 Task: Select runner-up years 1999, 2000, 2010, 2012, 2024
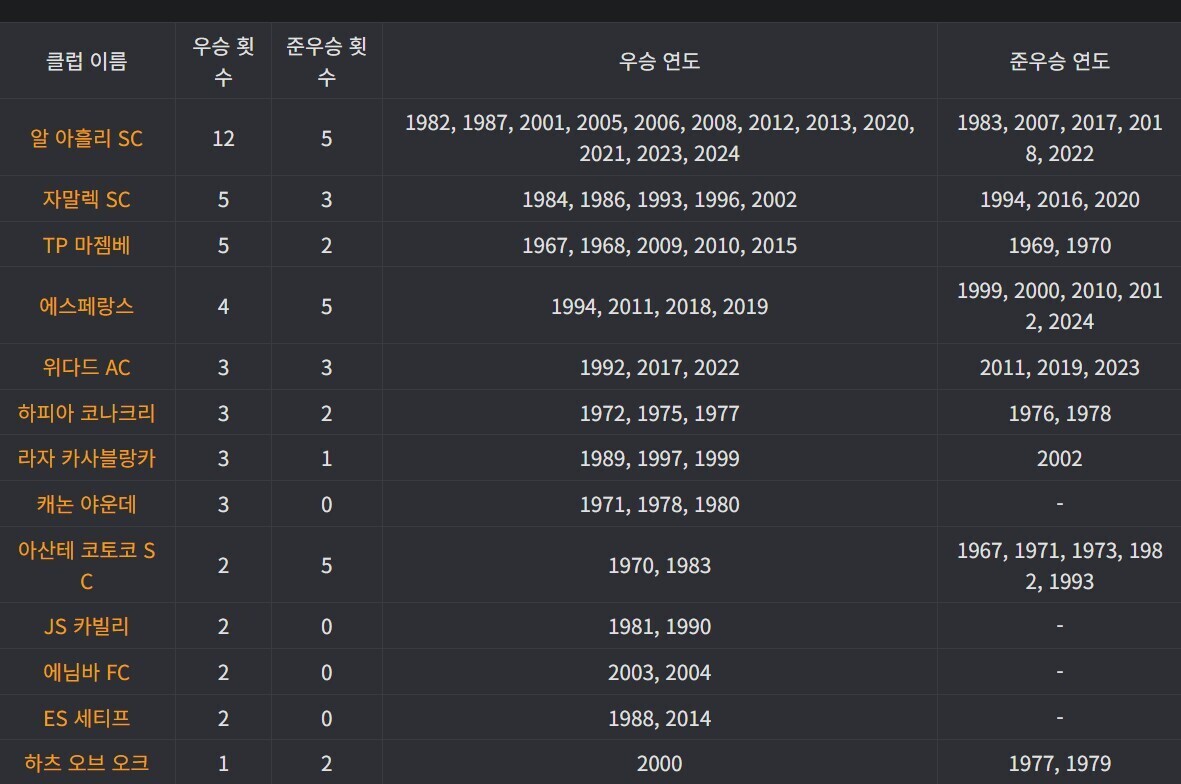[x=1059, y=307]
